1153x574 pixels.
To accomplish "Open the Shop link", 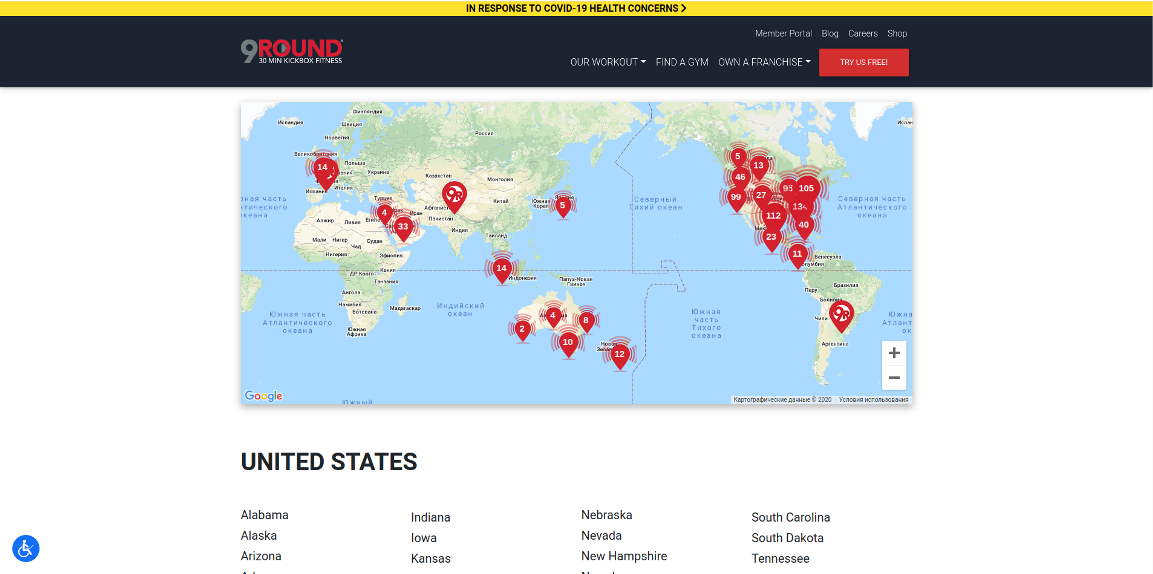I will 897,34.
